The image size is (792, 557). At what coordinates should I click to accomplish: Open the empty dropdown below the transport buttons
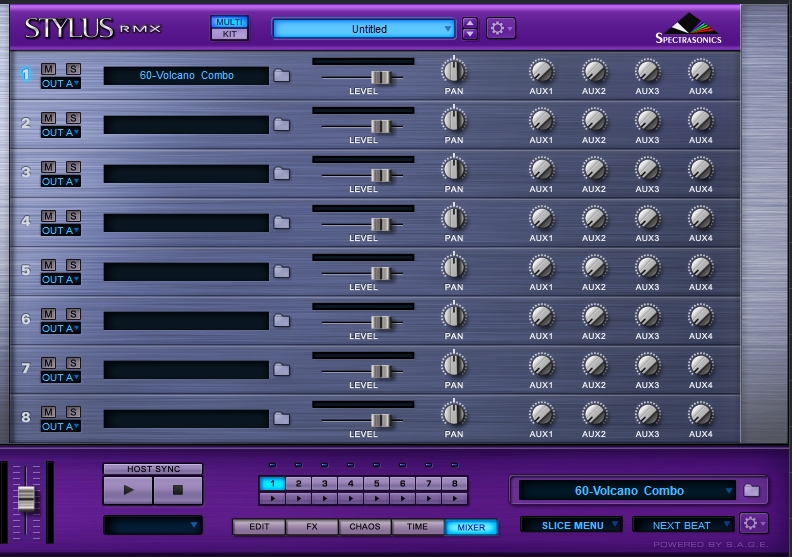point(153,525)
